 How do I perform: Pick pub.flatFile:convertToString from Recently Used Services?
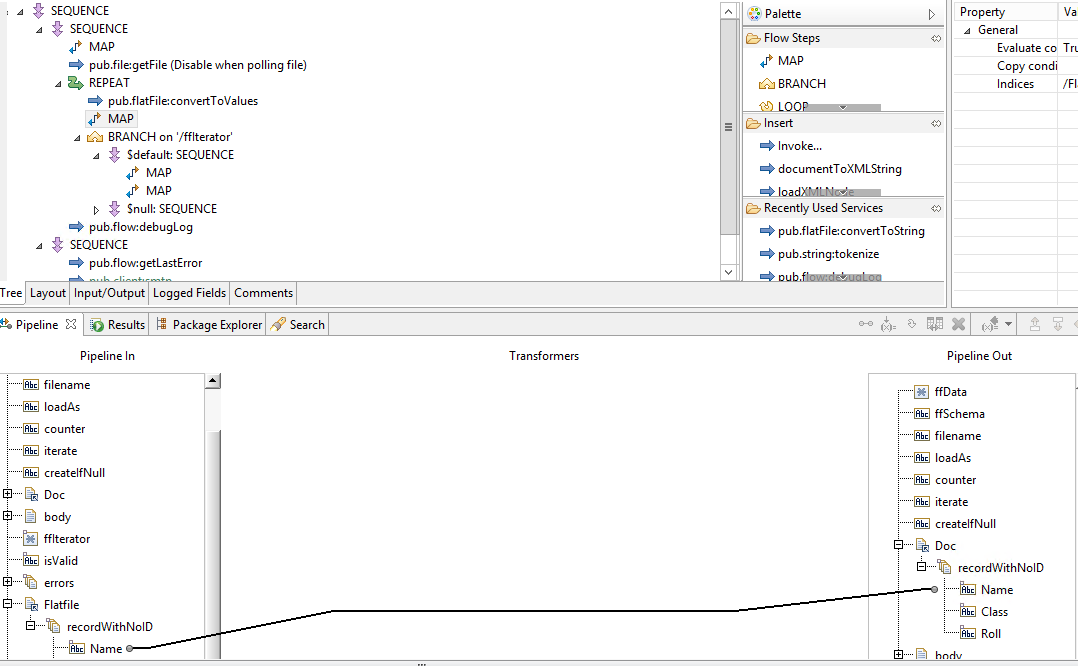[842, 231]
